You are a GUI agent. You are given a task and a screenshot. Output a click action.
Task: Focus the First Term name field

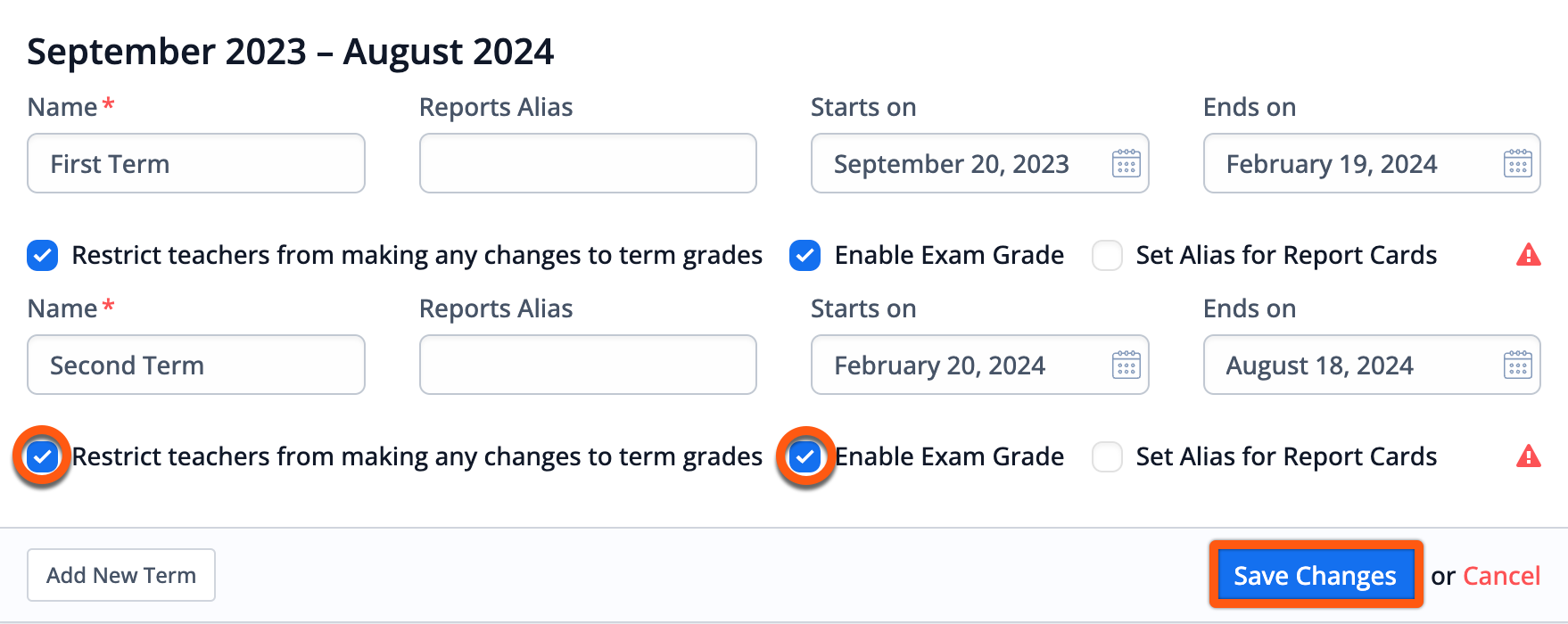[x=196, y=163]
